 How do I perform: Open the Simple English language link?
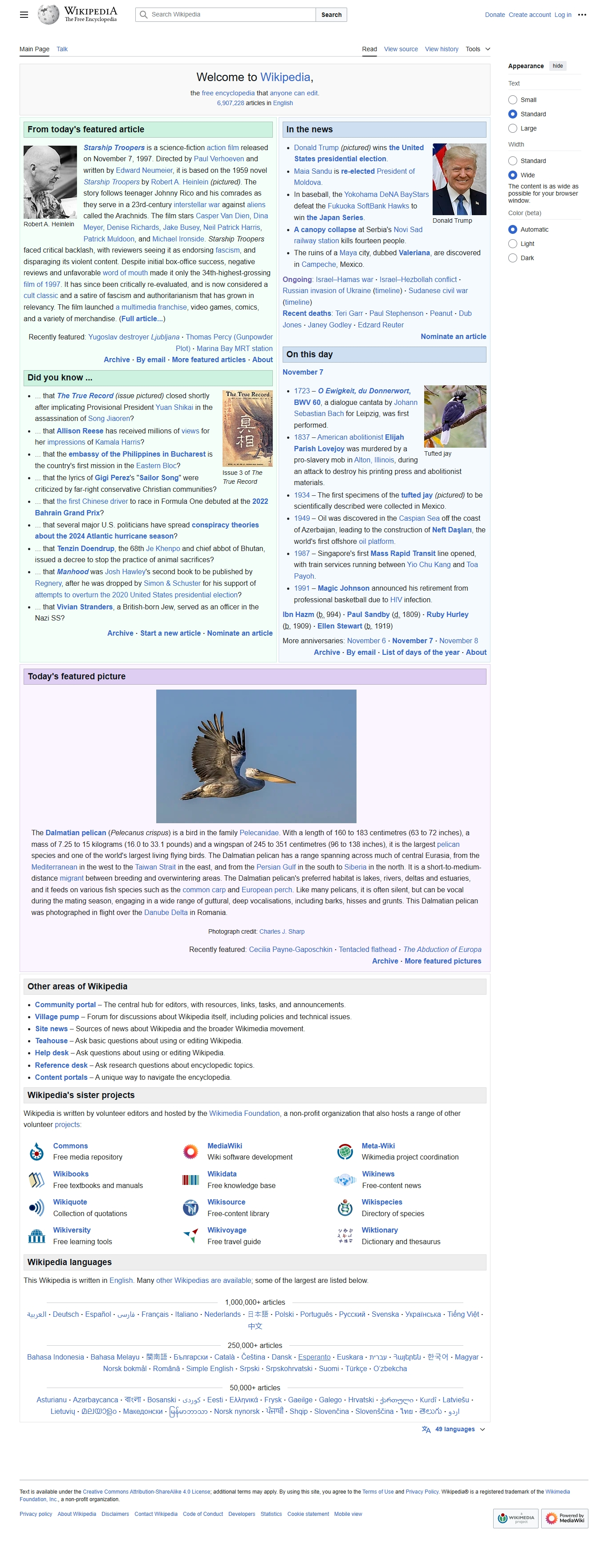coord(210,1368)
